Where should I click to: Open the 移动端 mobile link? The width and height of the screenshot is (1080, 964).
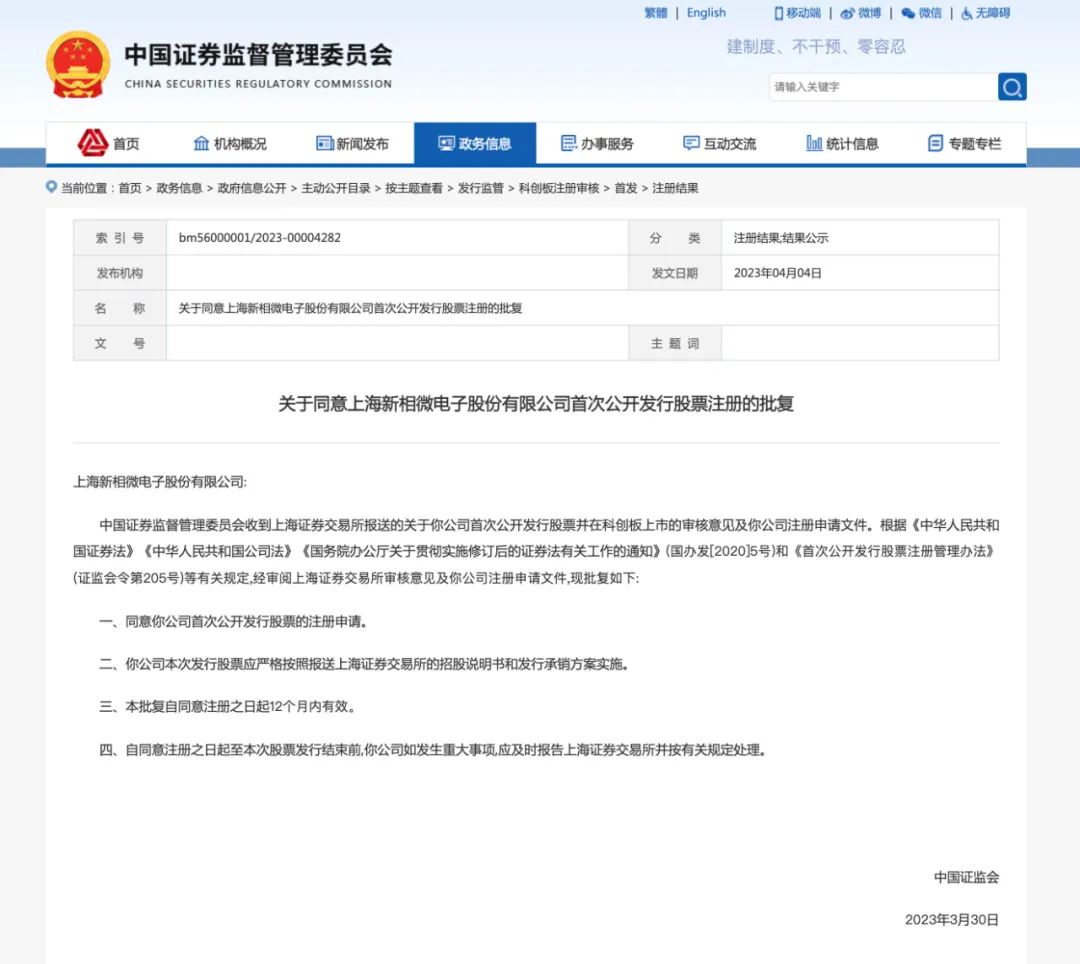803,13
